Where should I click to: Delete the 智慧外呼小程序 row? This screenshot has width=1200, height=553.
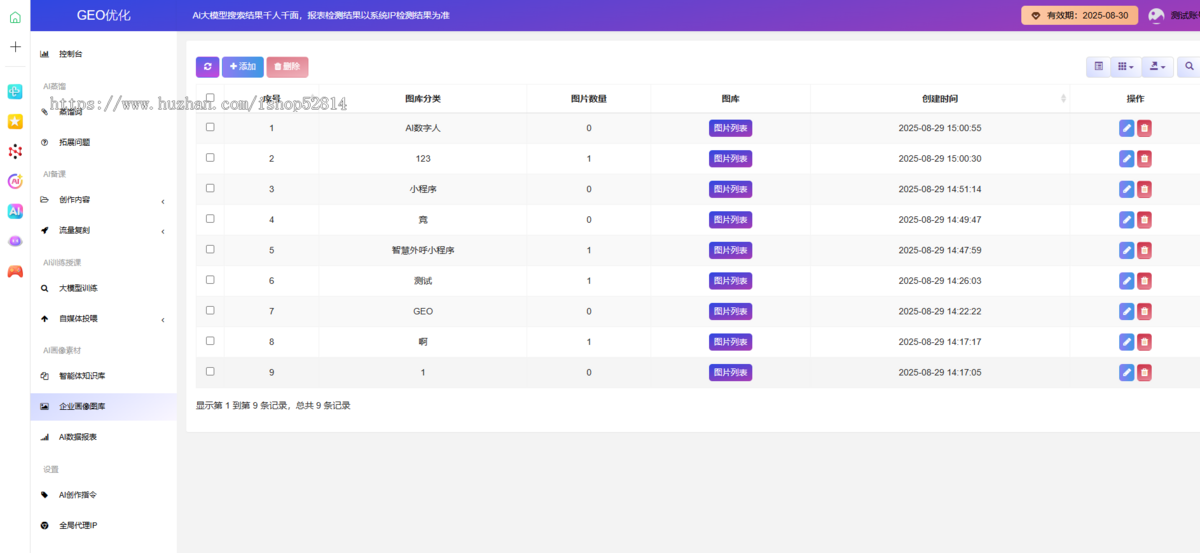click(x=1144, y=250)
